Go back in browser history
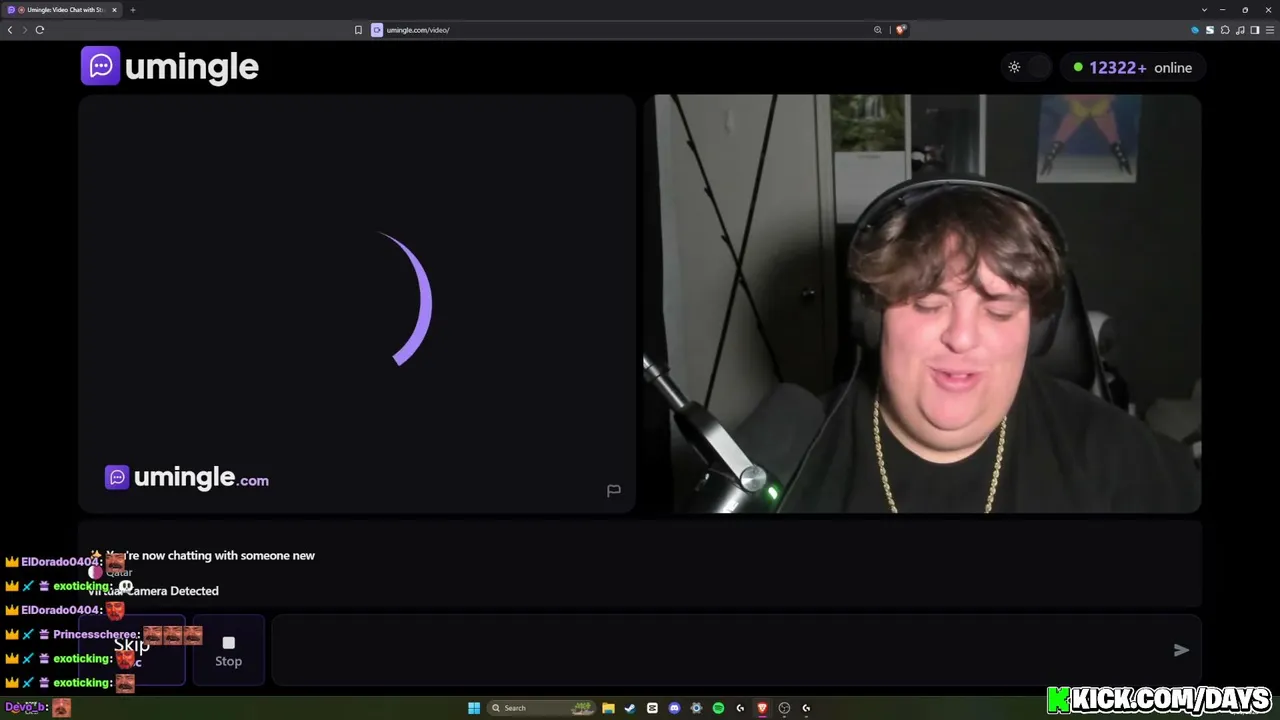 point(10,30)
